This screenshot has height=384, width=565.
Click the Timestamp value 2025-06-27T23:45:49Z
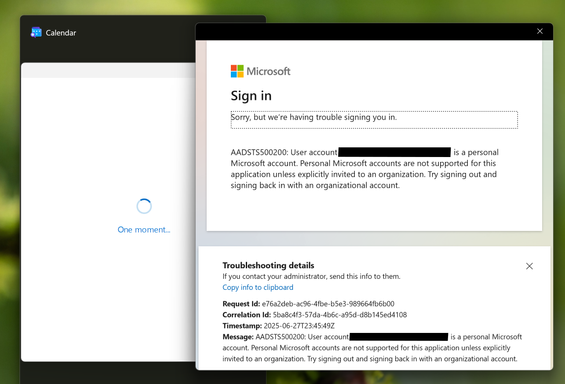[299, 326]
